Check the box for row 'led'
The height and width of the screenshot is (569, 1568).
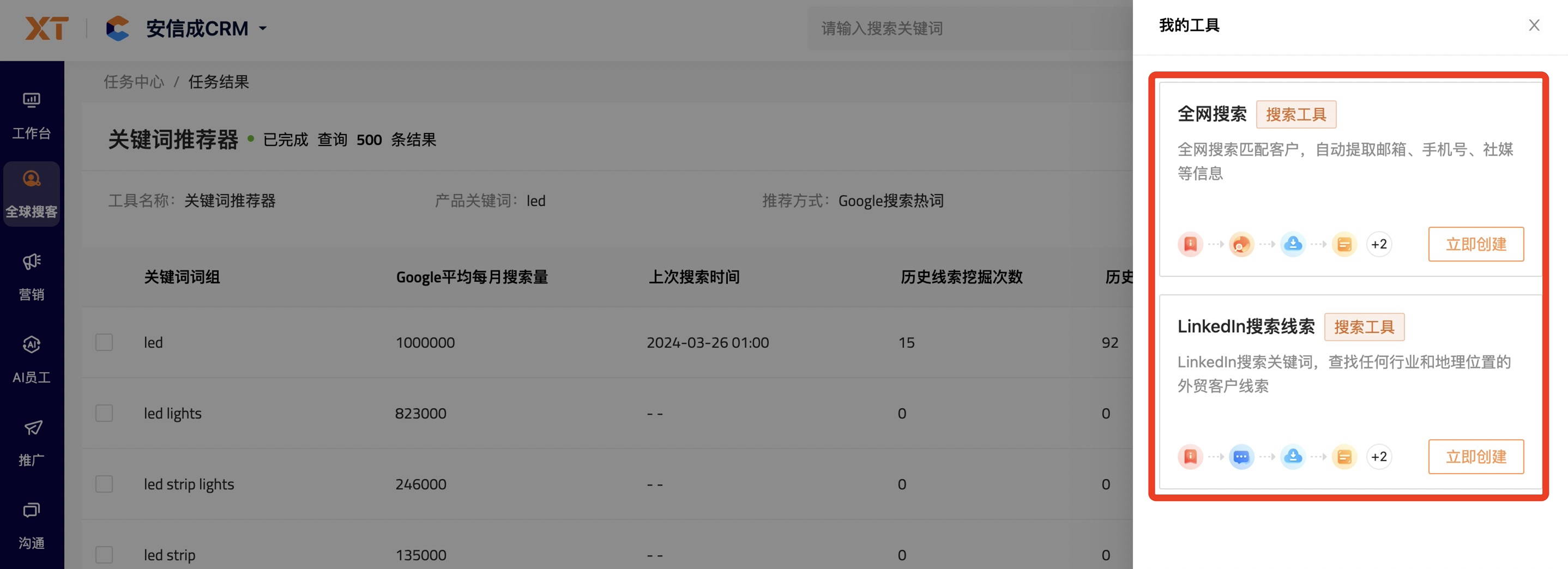(x=104, y=342)
